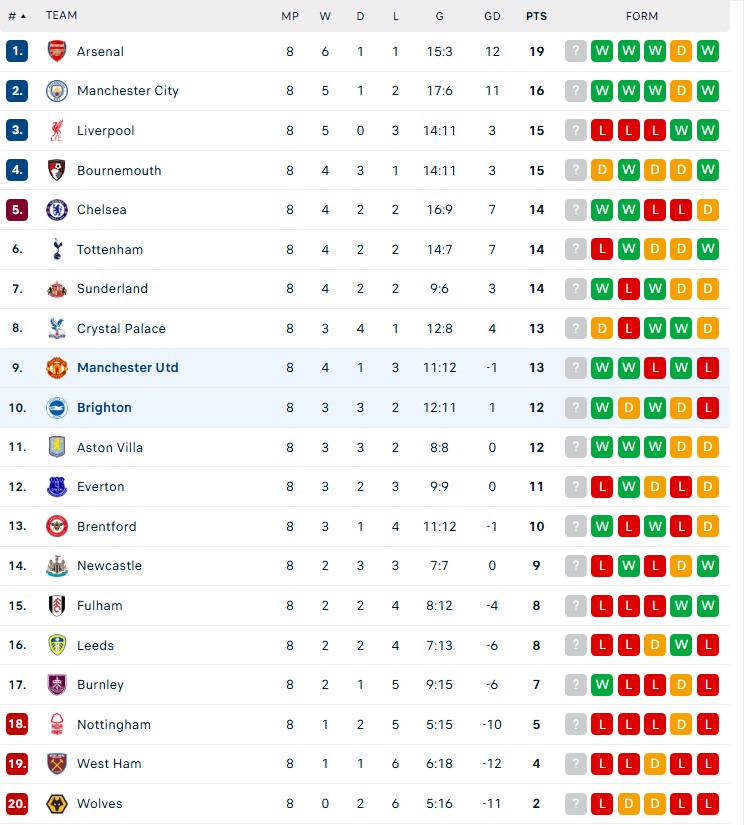Viewport: 744px width, 825px height.
Task: Click the Wolves club crest icon
Action: pyautogui.click(x=56, y=804)
